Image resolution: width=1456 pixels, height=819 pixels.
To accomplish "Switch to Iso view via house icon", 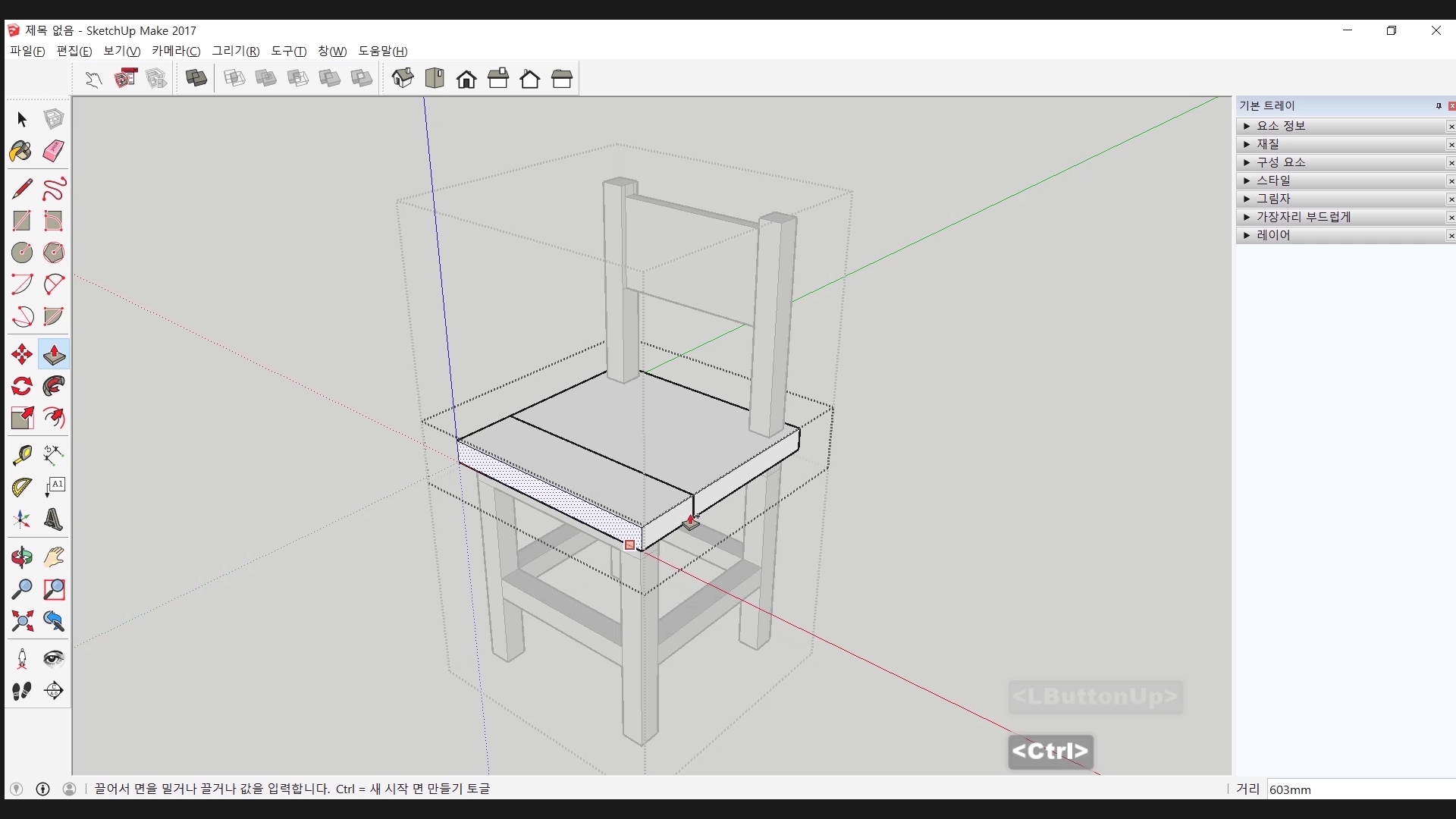I will click(403, 78).
